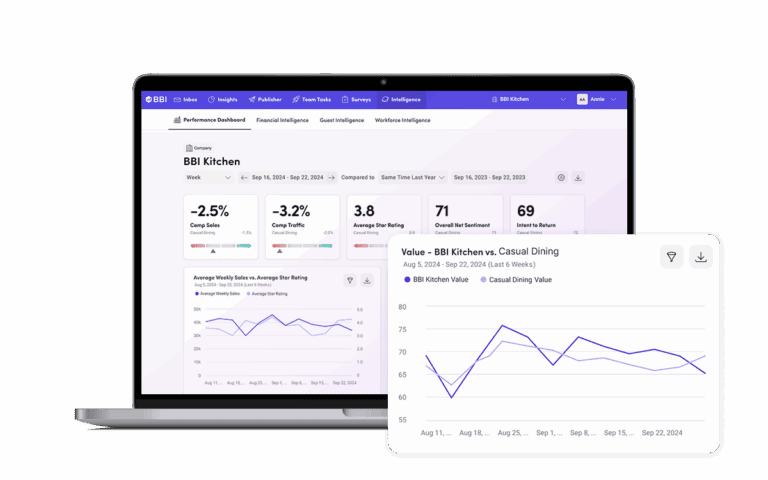The height and width of the screenshot is (480, 768).
Task: Open the Intent to Return 69 card
Action: [x=548, y=214]
